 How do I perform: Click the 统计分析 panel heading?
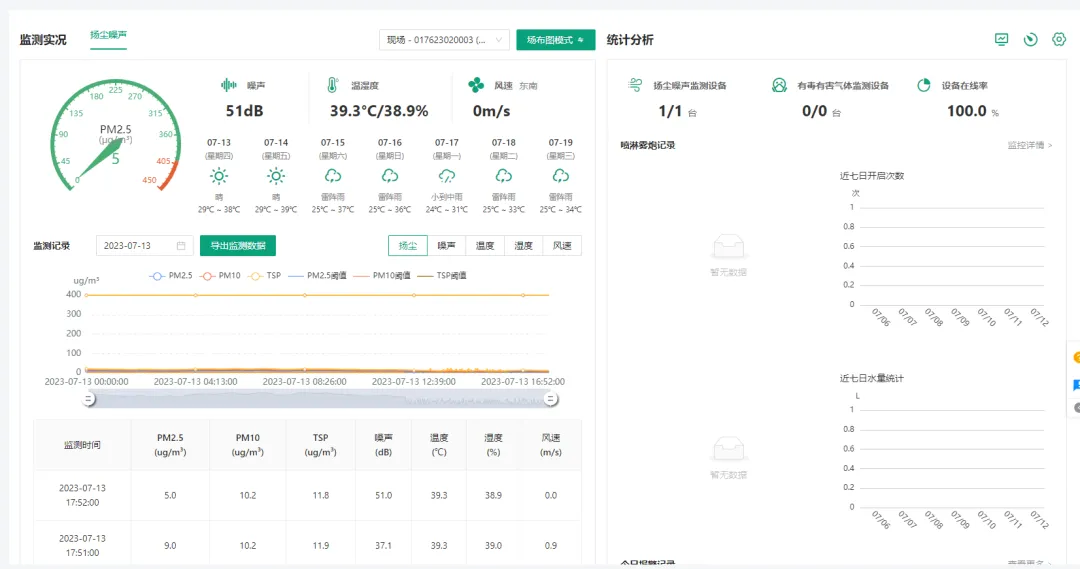tap(630, 40)
